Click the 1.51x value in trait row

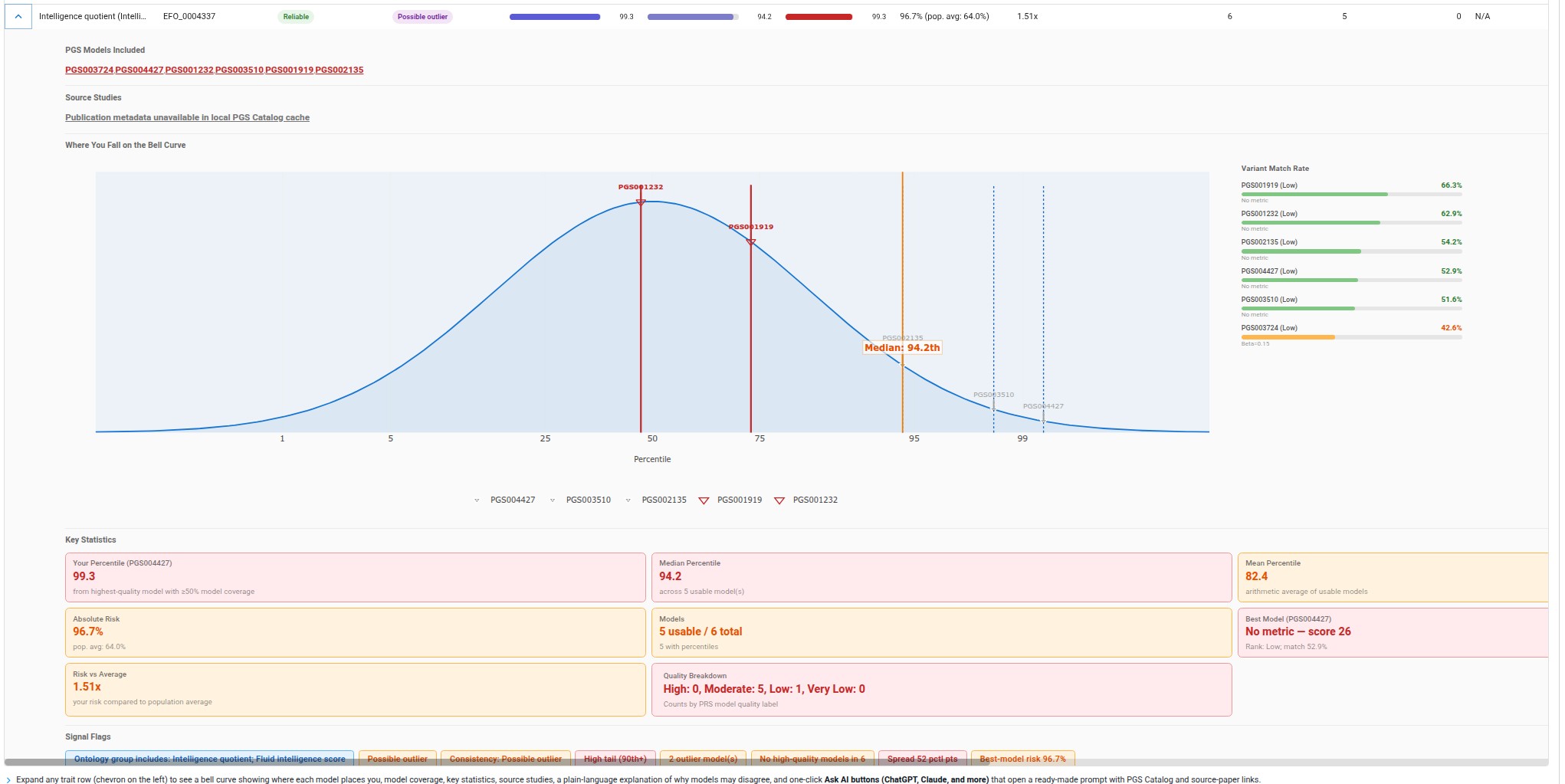pyautogui.click(x=1028, y=16)
